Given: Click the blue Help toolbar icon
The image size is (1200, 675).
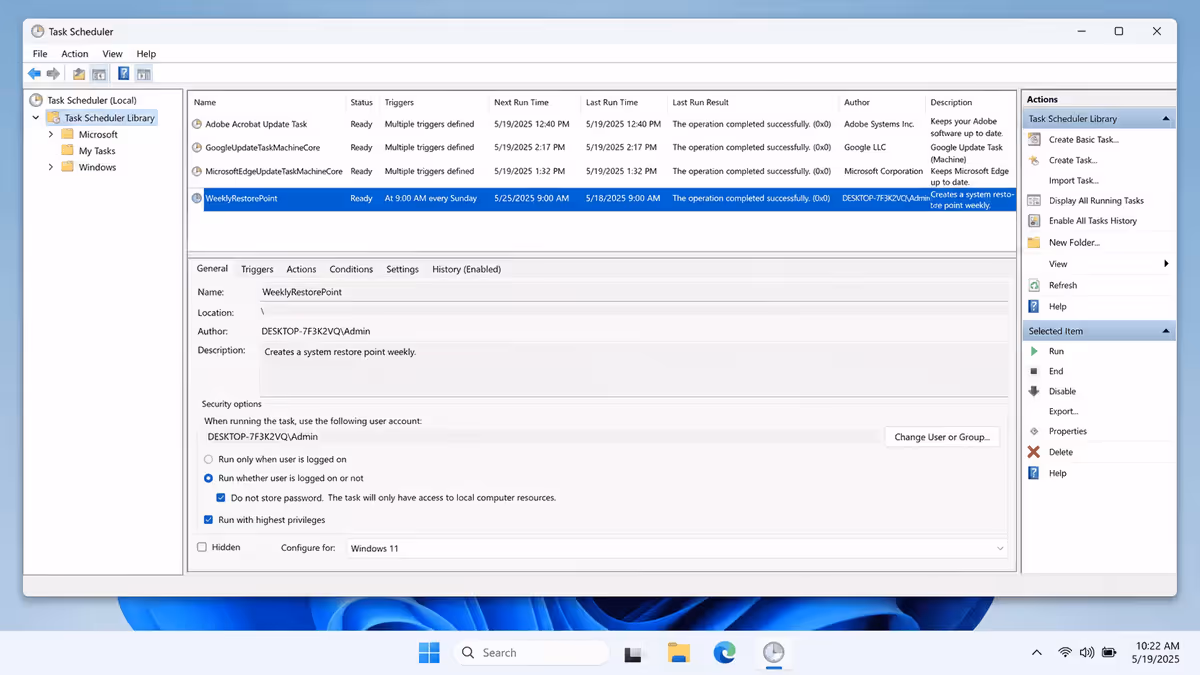Looking at the screenshot, I should [x=123, y=74].
